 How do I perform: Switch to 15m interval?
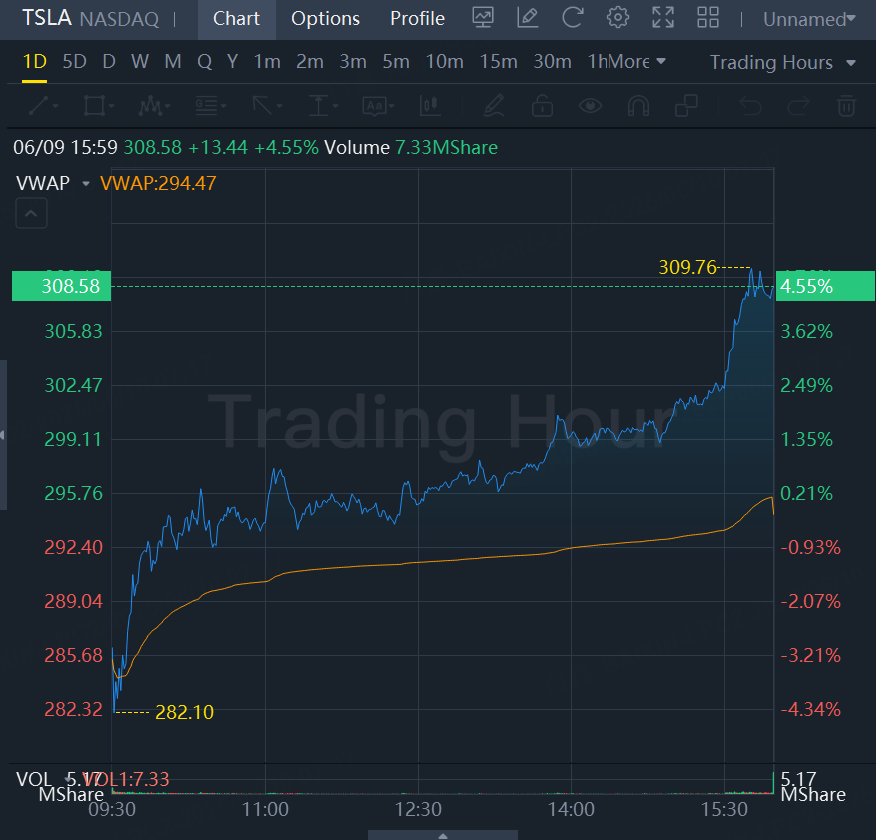(x=498, y=62)
